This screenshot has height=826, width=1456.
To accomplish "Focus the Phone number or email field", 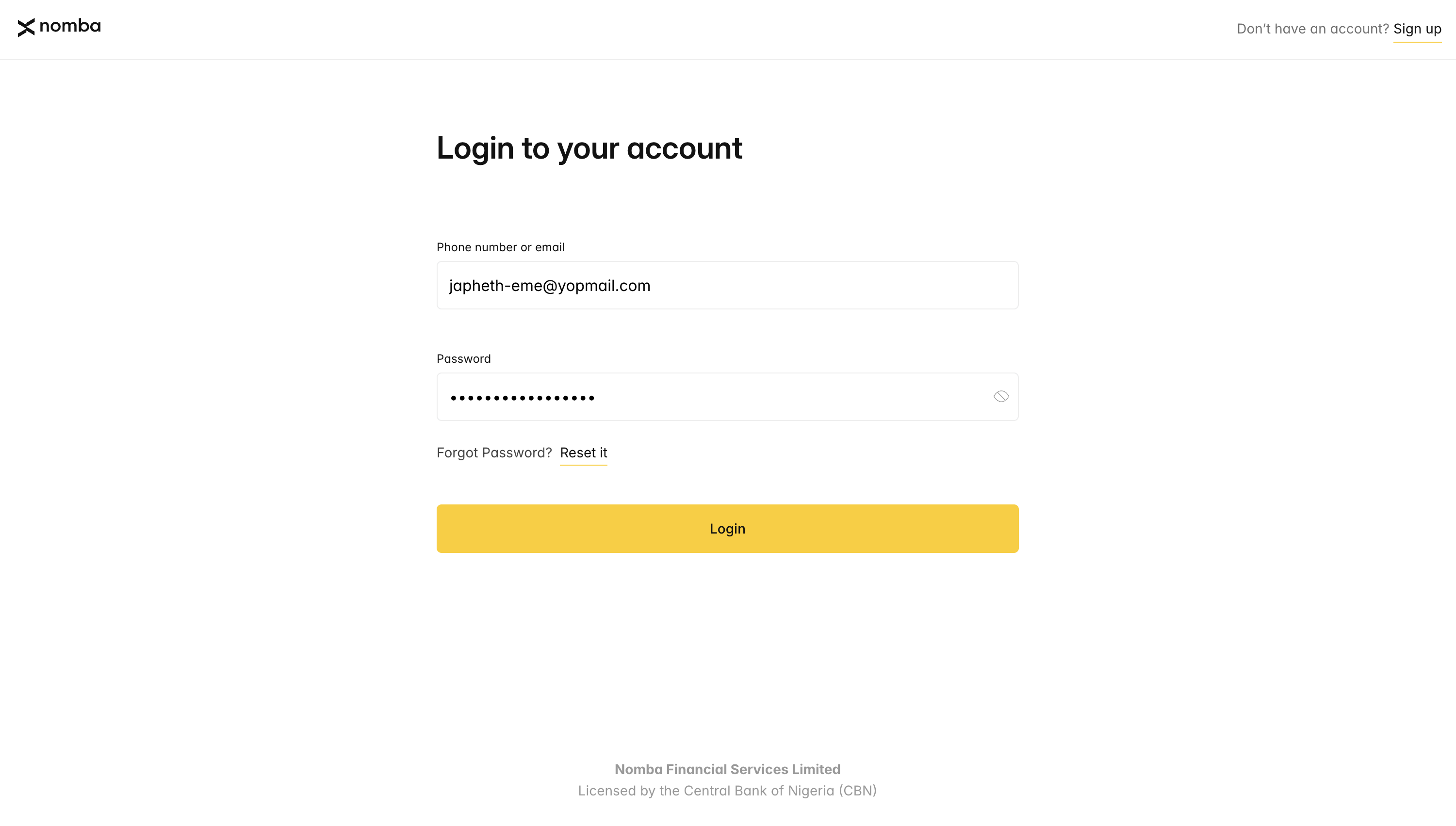I will (x=727, y=285).
